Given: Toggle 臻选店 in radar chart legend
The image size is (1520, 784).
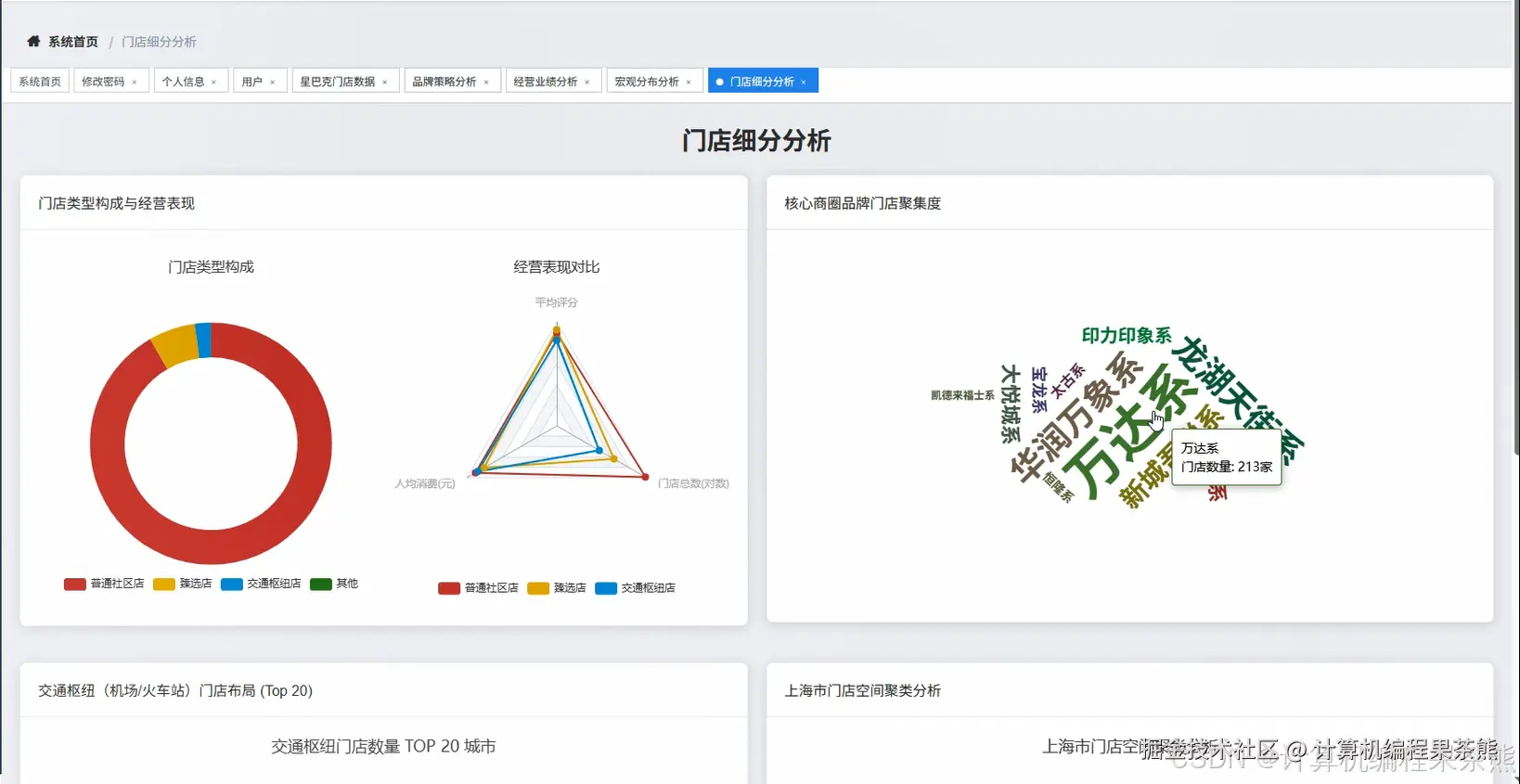Looking at the screenshot, I should coord(557,588).
